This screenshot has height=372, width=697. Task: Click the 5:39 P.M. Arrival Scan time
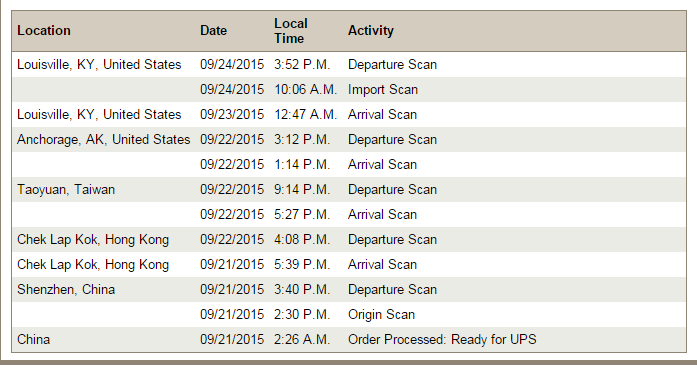(302, 264)
